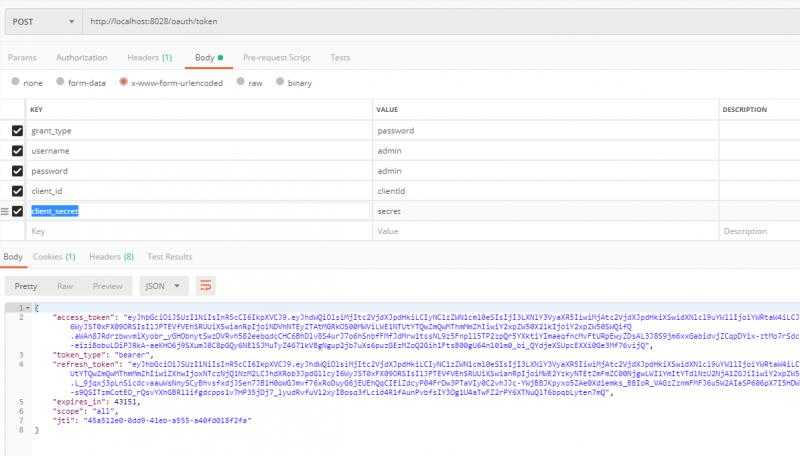Switch response view to Raw
800x456 pixels.
[x=65, y=286]
